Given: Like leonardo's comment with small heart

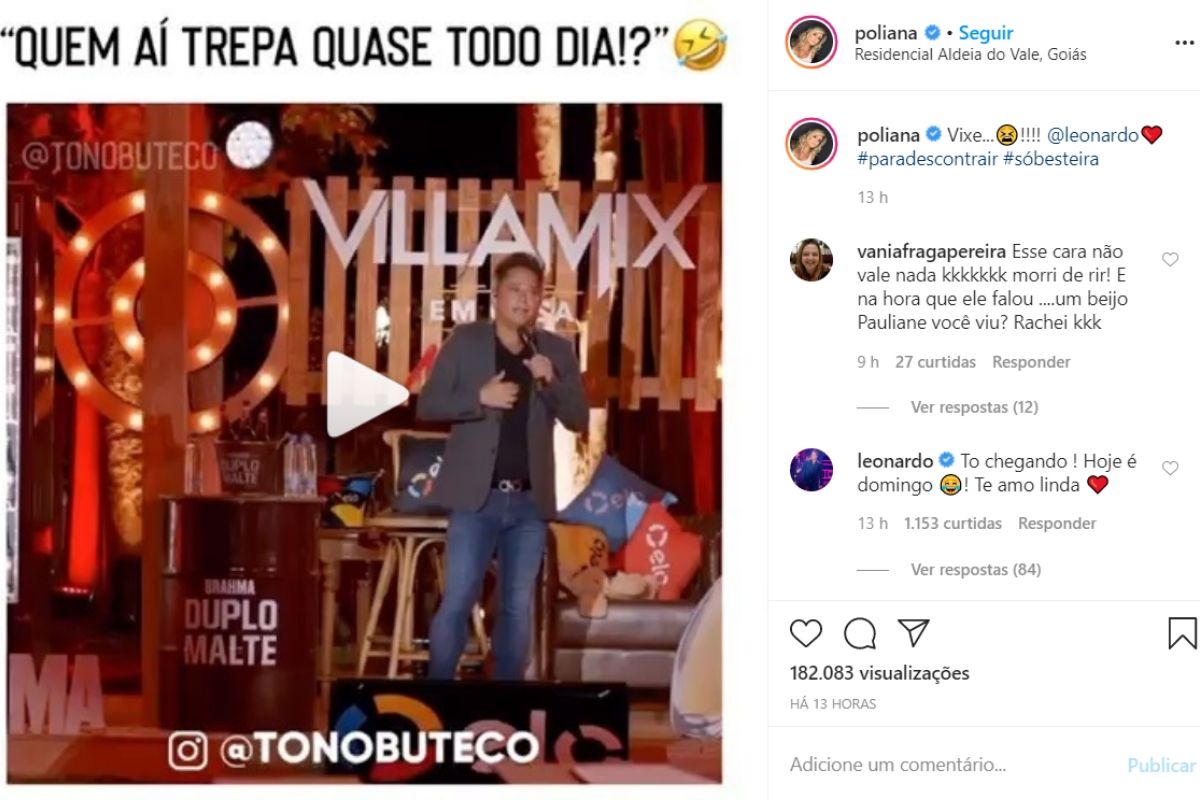Looking at the screenshot, I should point(1170,468).
